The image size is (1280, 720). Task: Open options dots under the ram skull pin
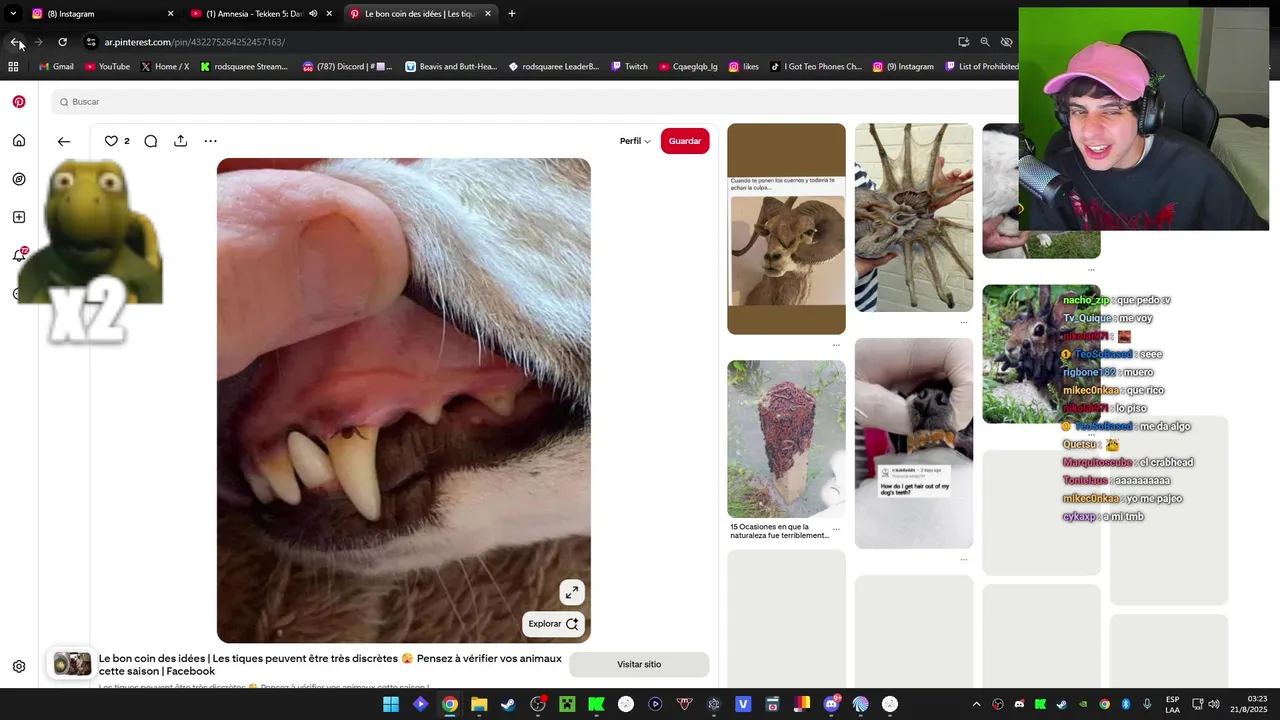pyautogui.click(x=836, y=345)
